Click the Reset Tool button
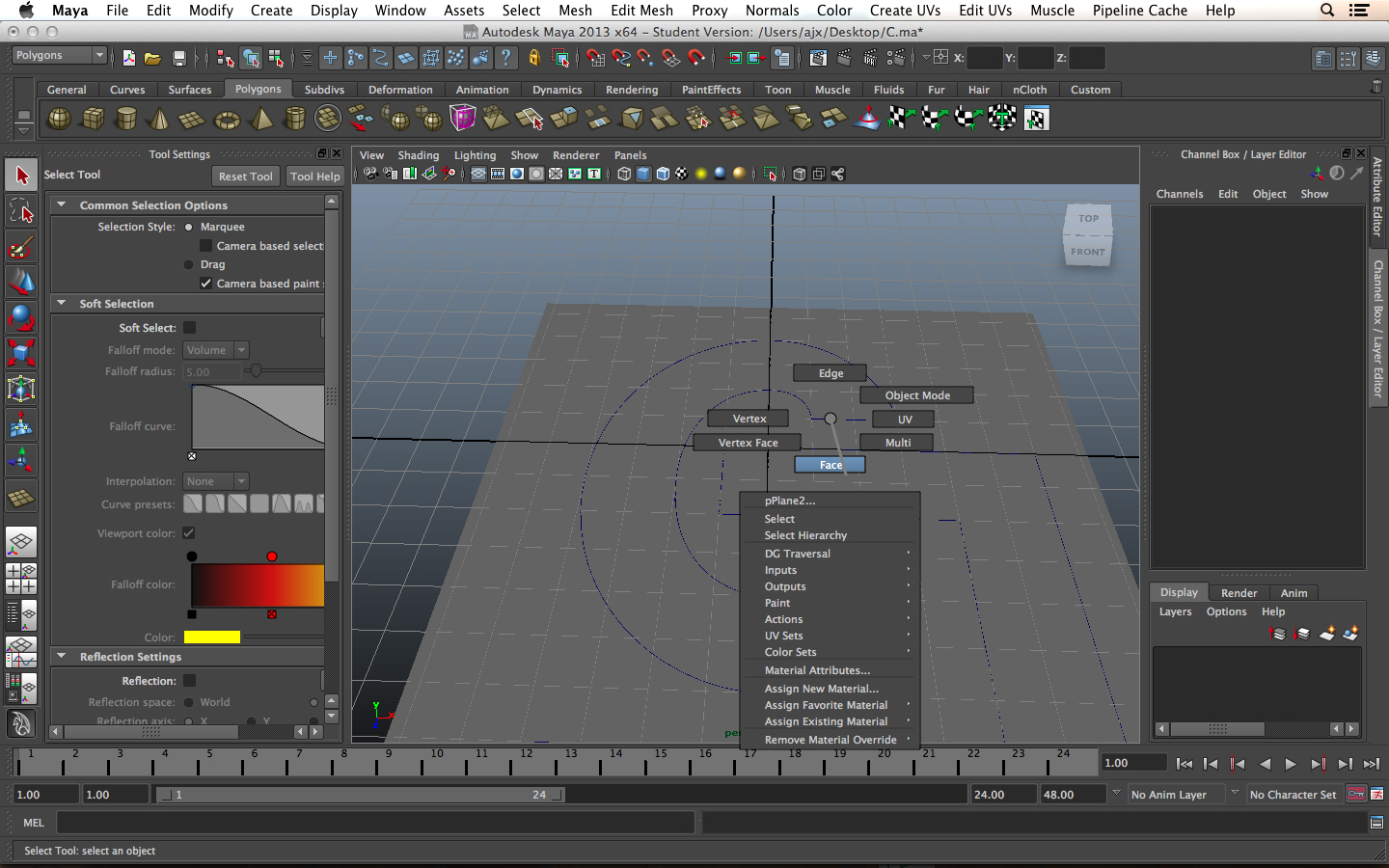This screenshot has width=1389, height=868. point(245,176)
